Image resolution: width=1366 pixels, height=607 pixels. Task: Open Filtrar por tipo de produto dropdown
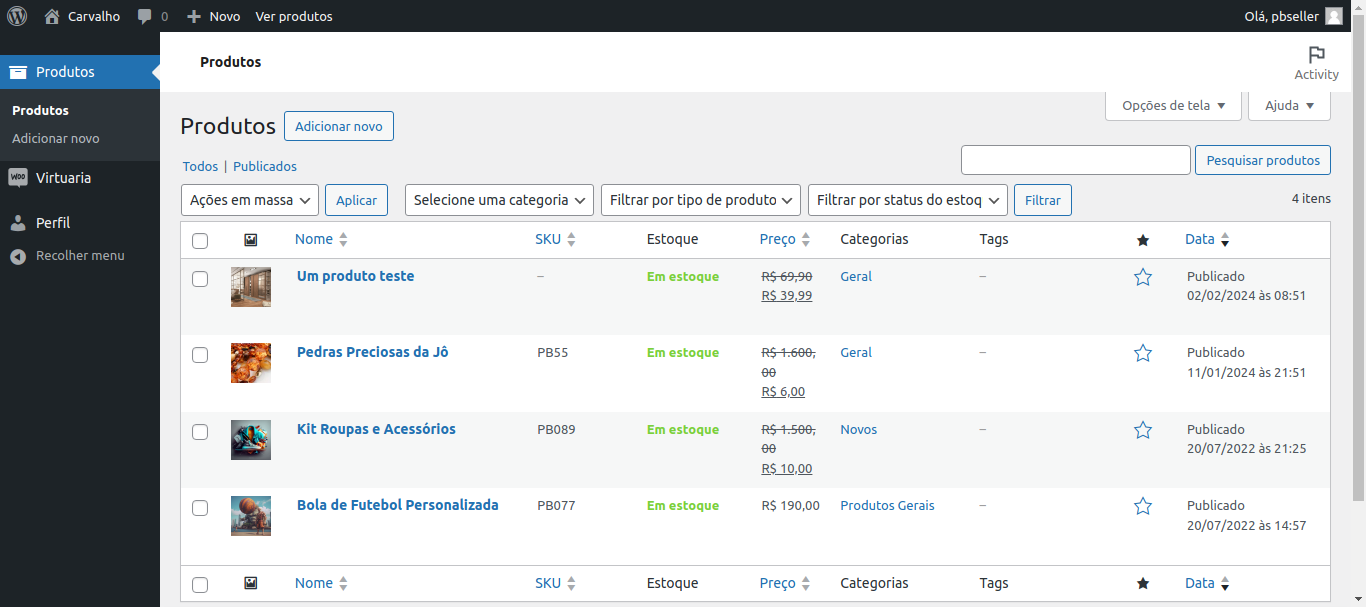click(x=701, y=200)
